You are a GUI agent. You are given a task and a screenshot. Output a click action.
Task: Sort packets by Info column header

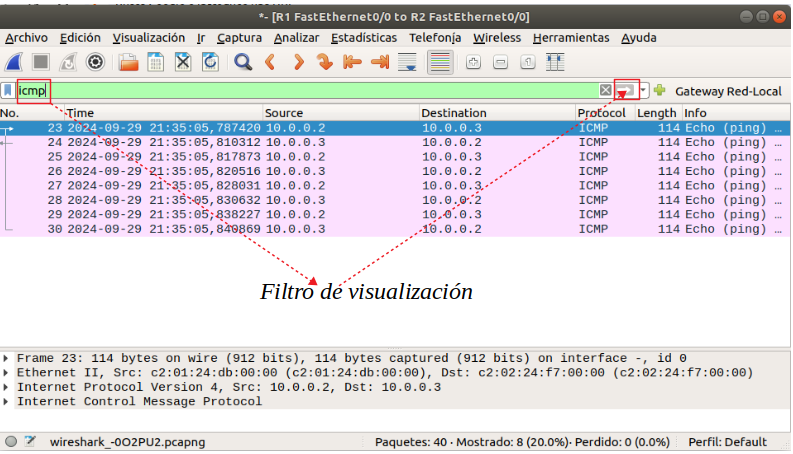(736, 113)
